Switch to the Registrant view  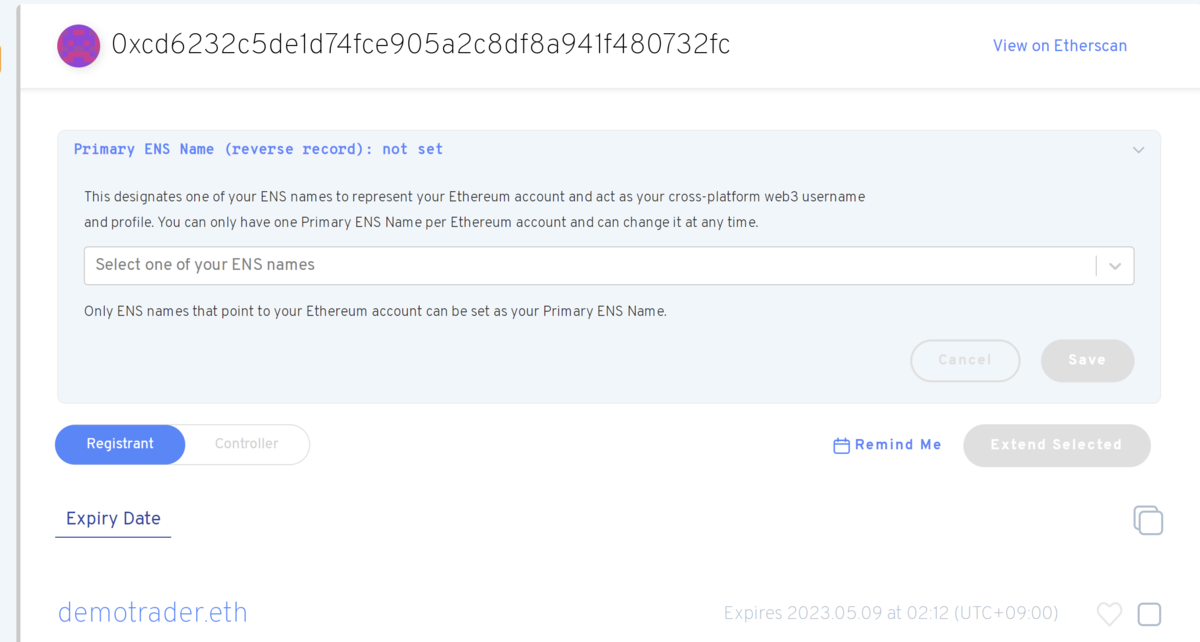(x=120, y=444)
